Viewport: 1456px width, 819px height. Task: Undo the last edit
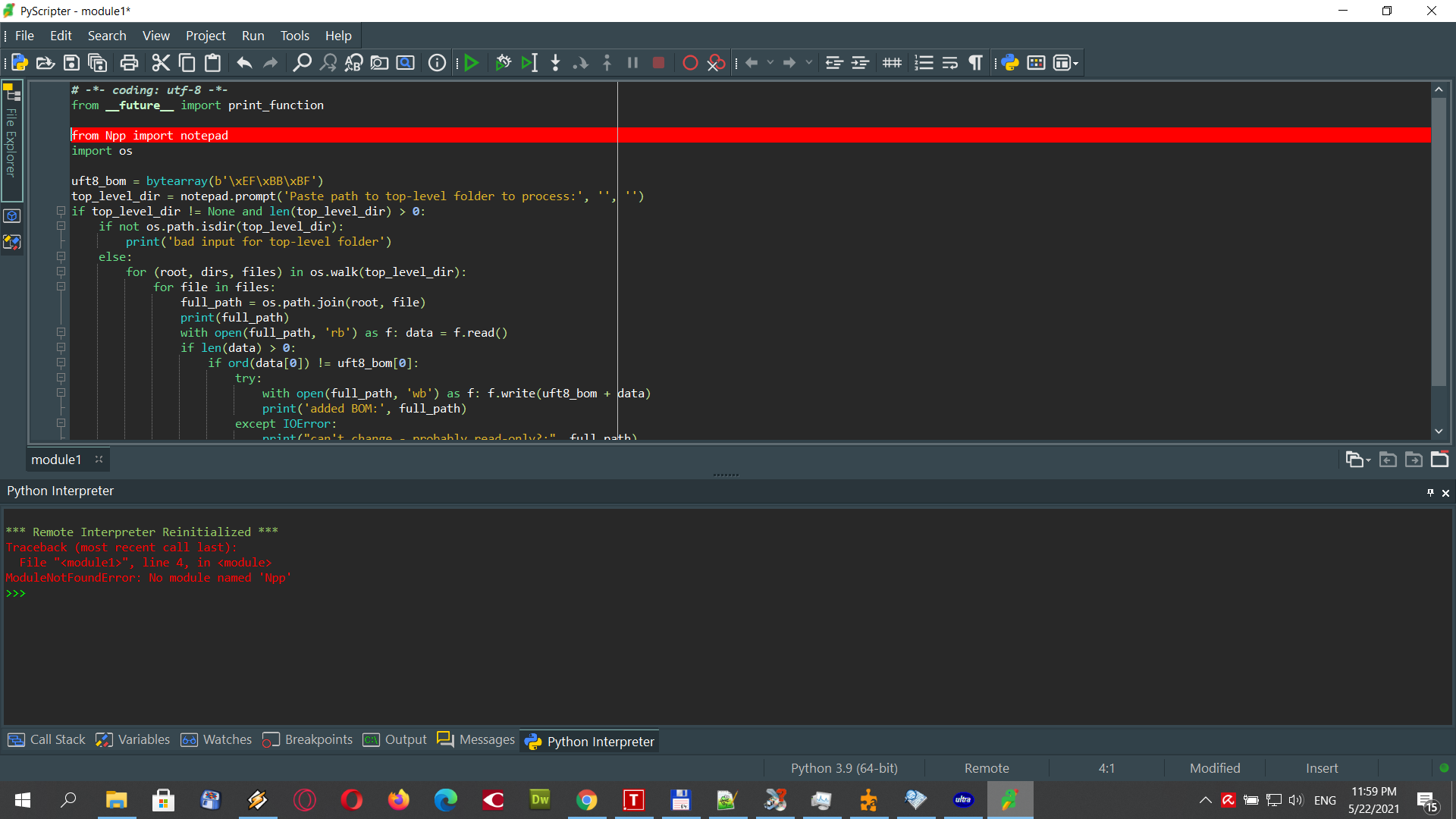click(244, 63)
